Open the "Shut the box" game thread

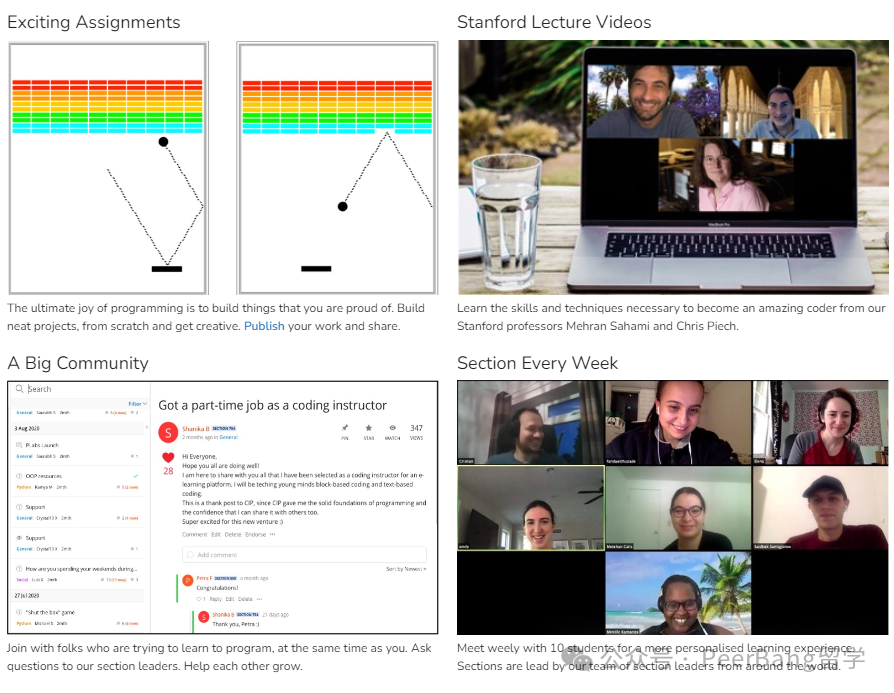(77, 618)
